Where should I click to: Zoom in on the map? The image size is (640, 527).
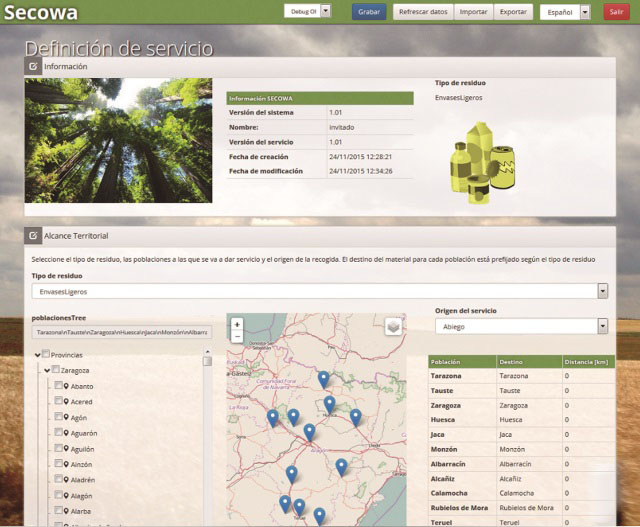[x=237, y=325]
